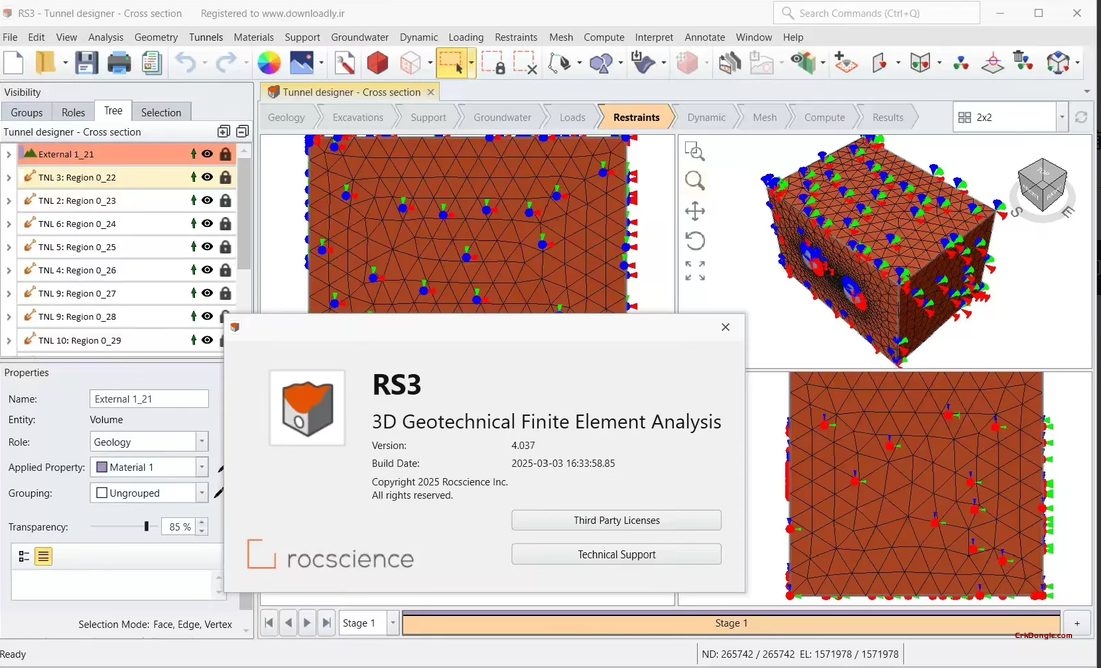Open the Tunnels menu

[206, 37]
